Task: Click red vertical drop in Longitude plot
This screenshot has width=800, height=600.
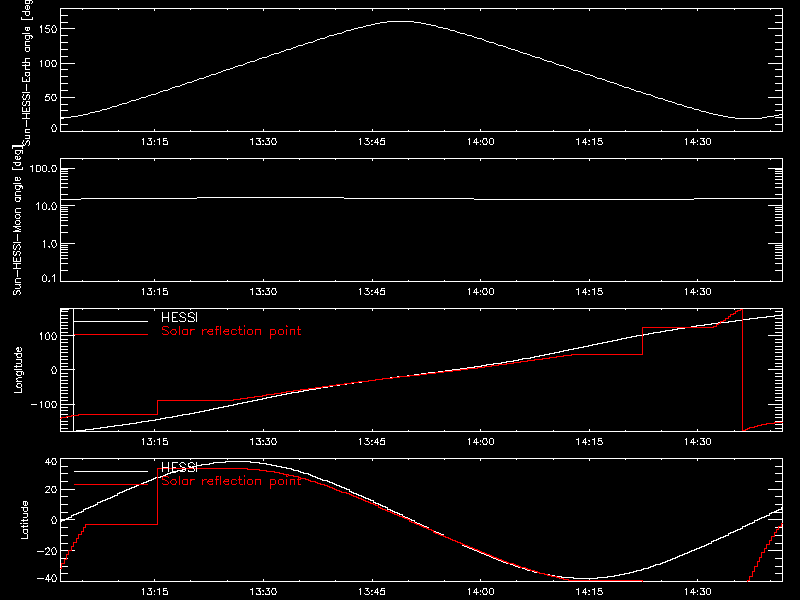Action: point(742,370)
